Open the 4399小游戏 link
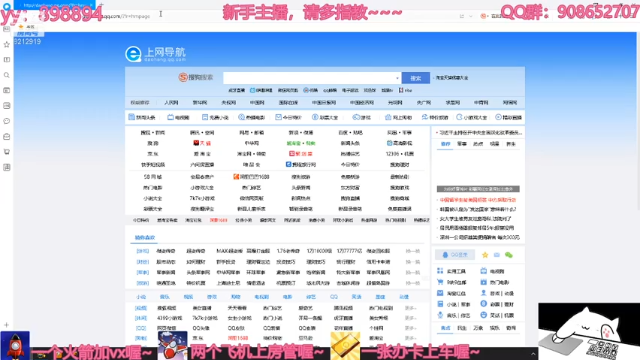 coord(169,318)
